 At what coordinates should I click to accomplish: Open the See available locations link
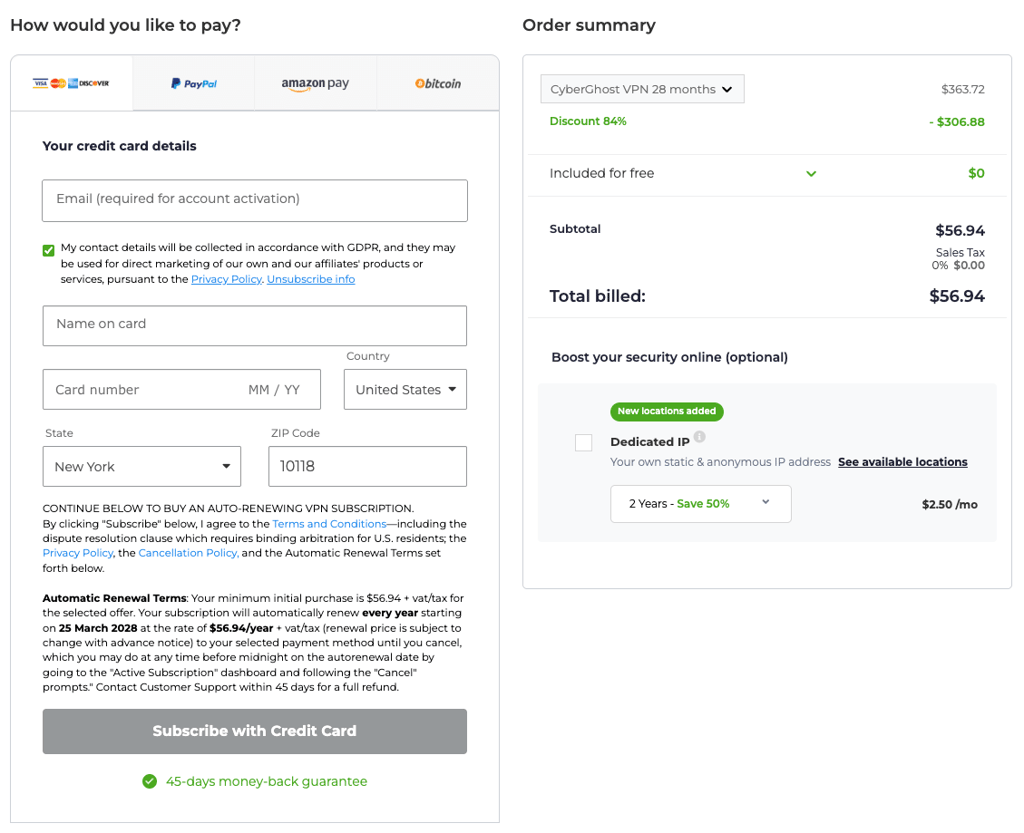(x=903, y=462)
